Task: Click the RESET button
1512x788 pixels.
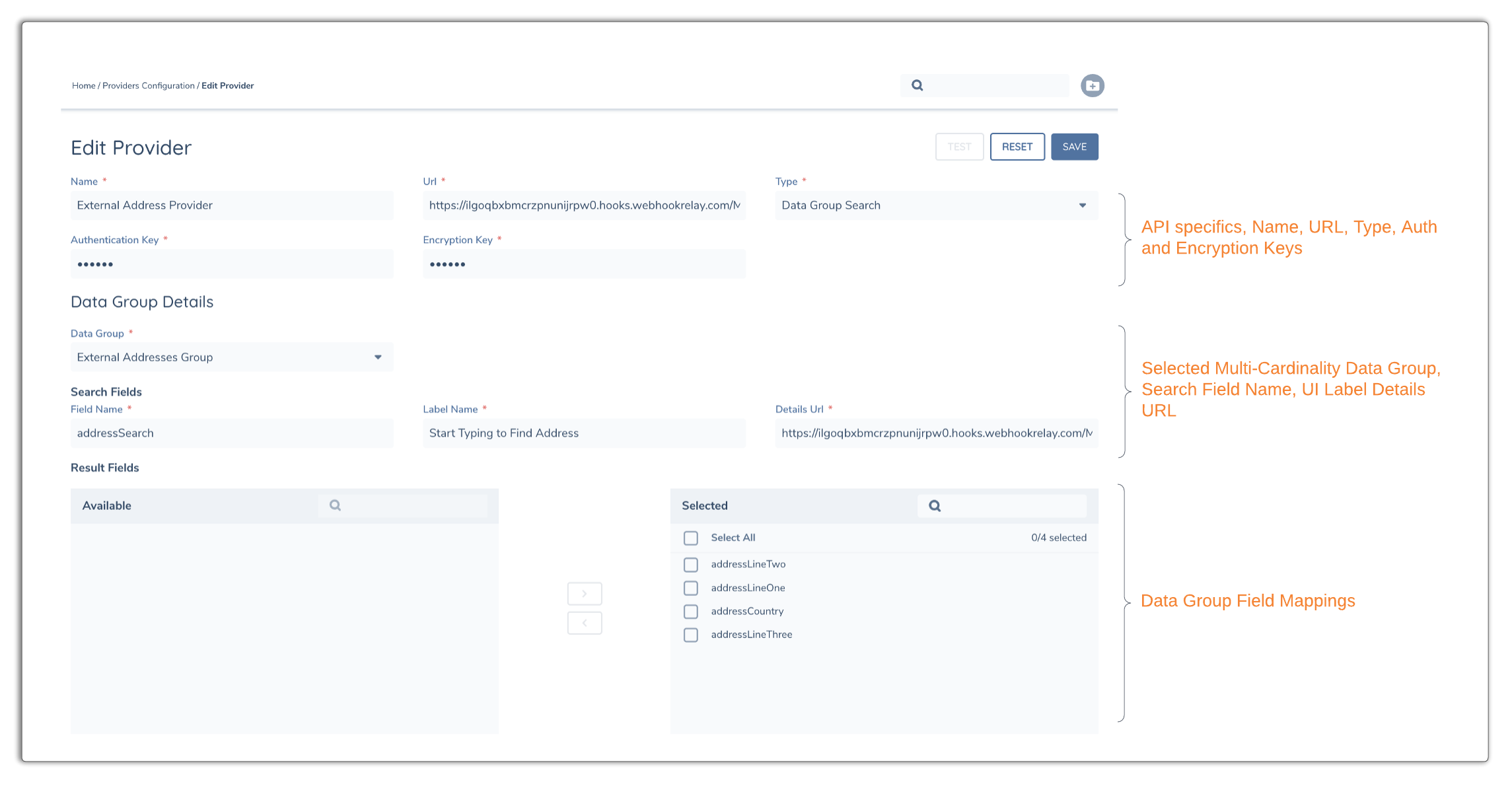Action: click(x=1017, y=147)
